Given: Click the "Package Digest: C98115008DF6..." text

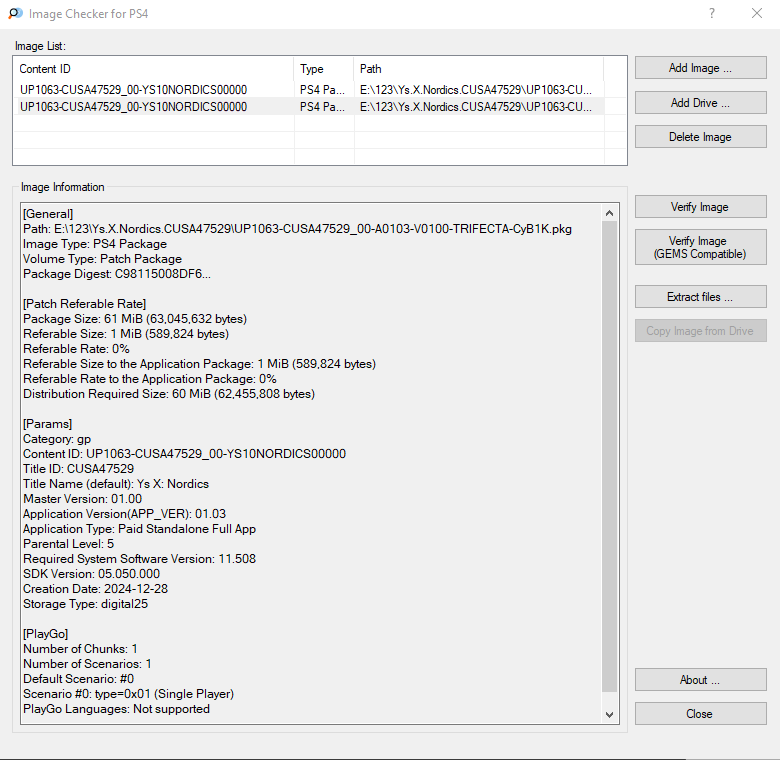Looking at the screenshot, I should pyautogui.click(x=117, y=274).
